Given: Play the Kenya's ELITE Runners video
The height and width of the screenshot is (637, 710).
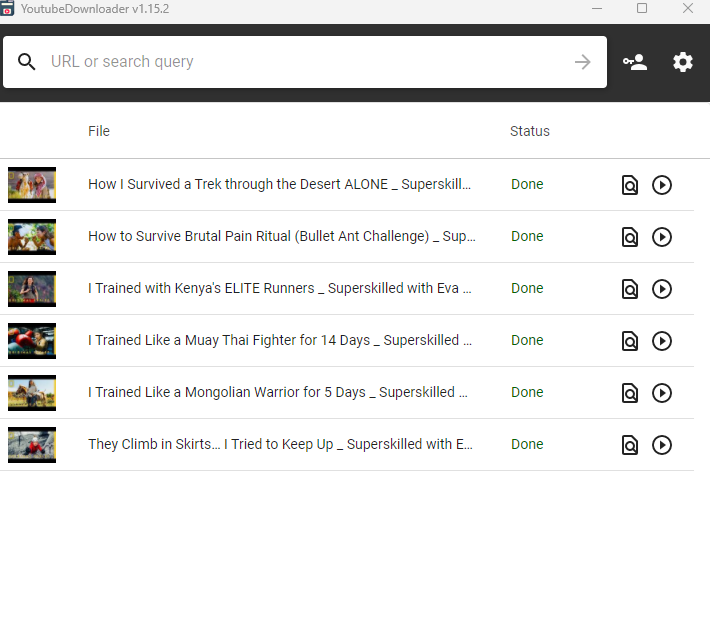Looking at the screenshot, I should 662,289.
